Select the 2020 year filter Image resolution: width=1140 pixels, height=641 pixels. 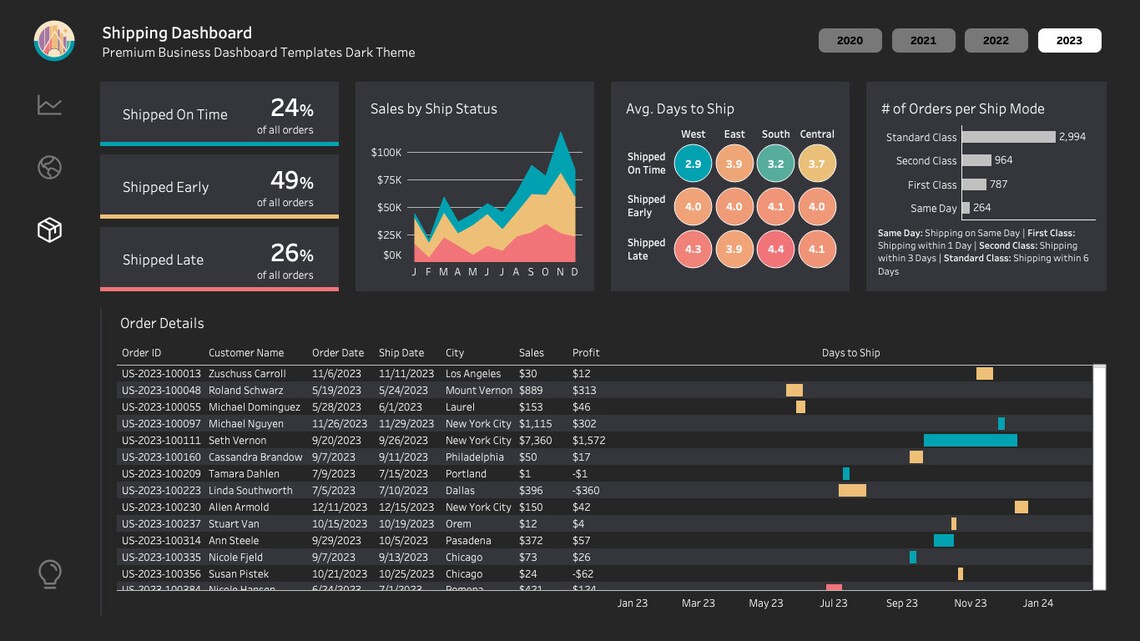(850, 41)
